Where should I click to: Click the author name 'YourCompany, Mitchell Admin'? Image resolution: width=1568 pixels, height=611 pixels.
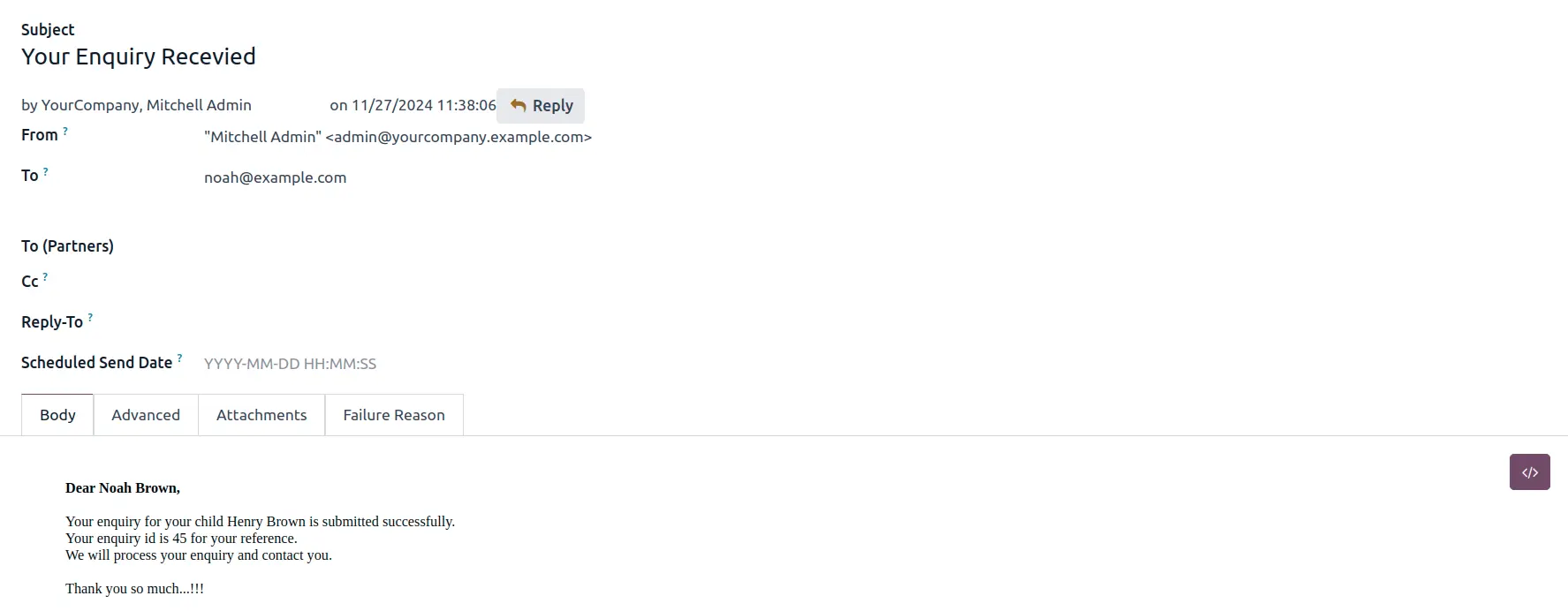[147, 105]
